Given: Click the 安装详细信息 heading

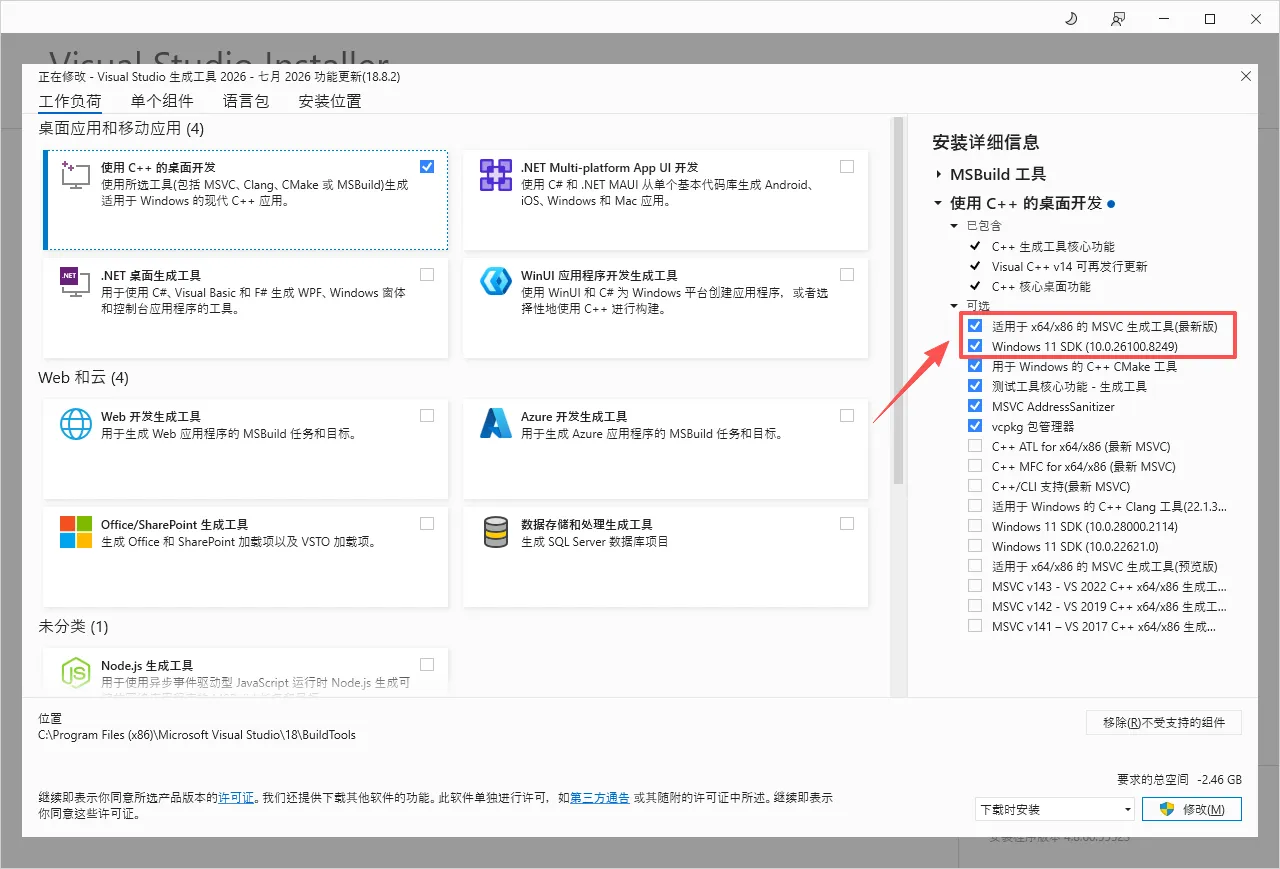Looking at the screenshot, I should [x=985, y=143].
